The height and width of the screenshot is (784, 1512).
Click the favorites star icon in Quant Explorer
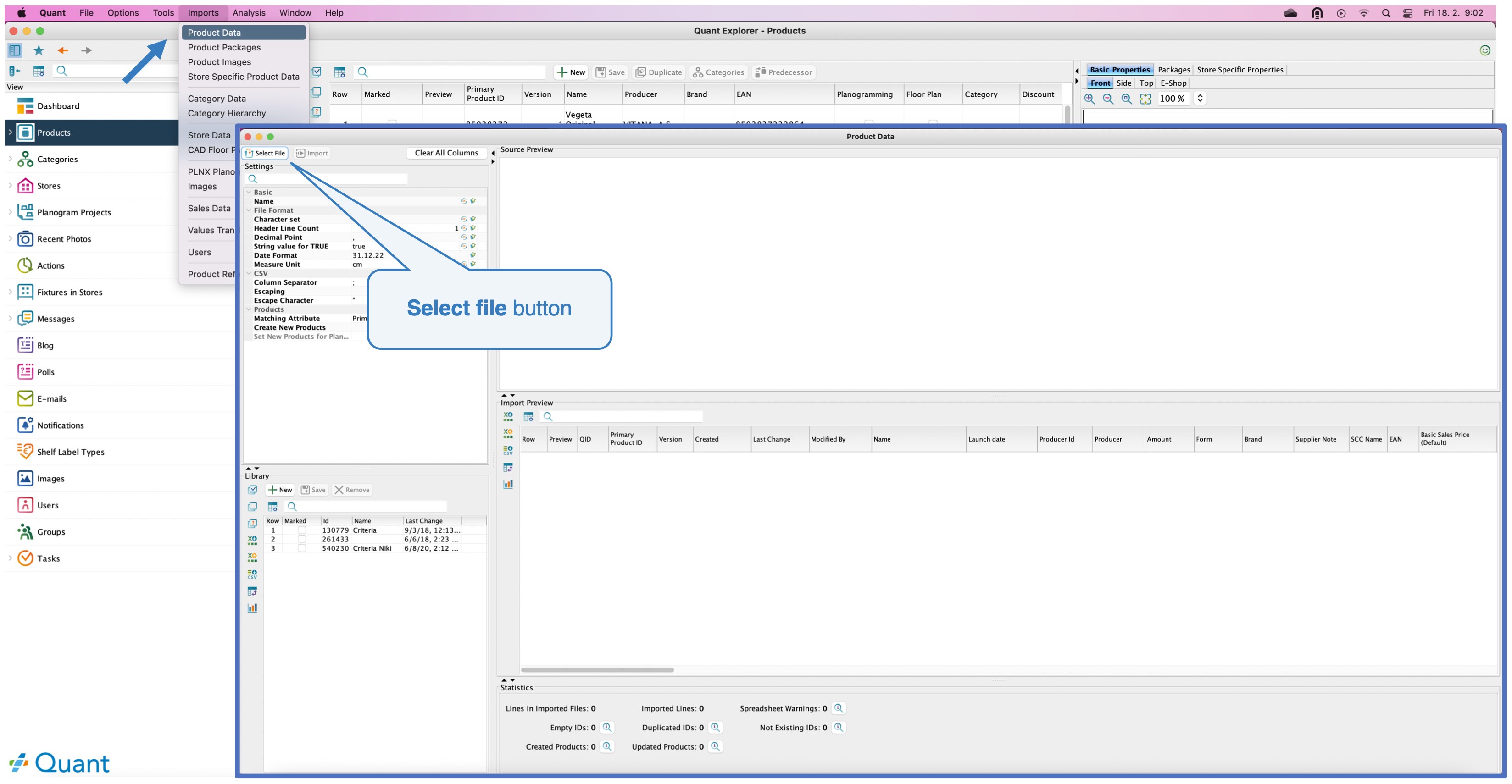pos(39,50)
